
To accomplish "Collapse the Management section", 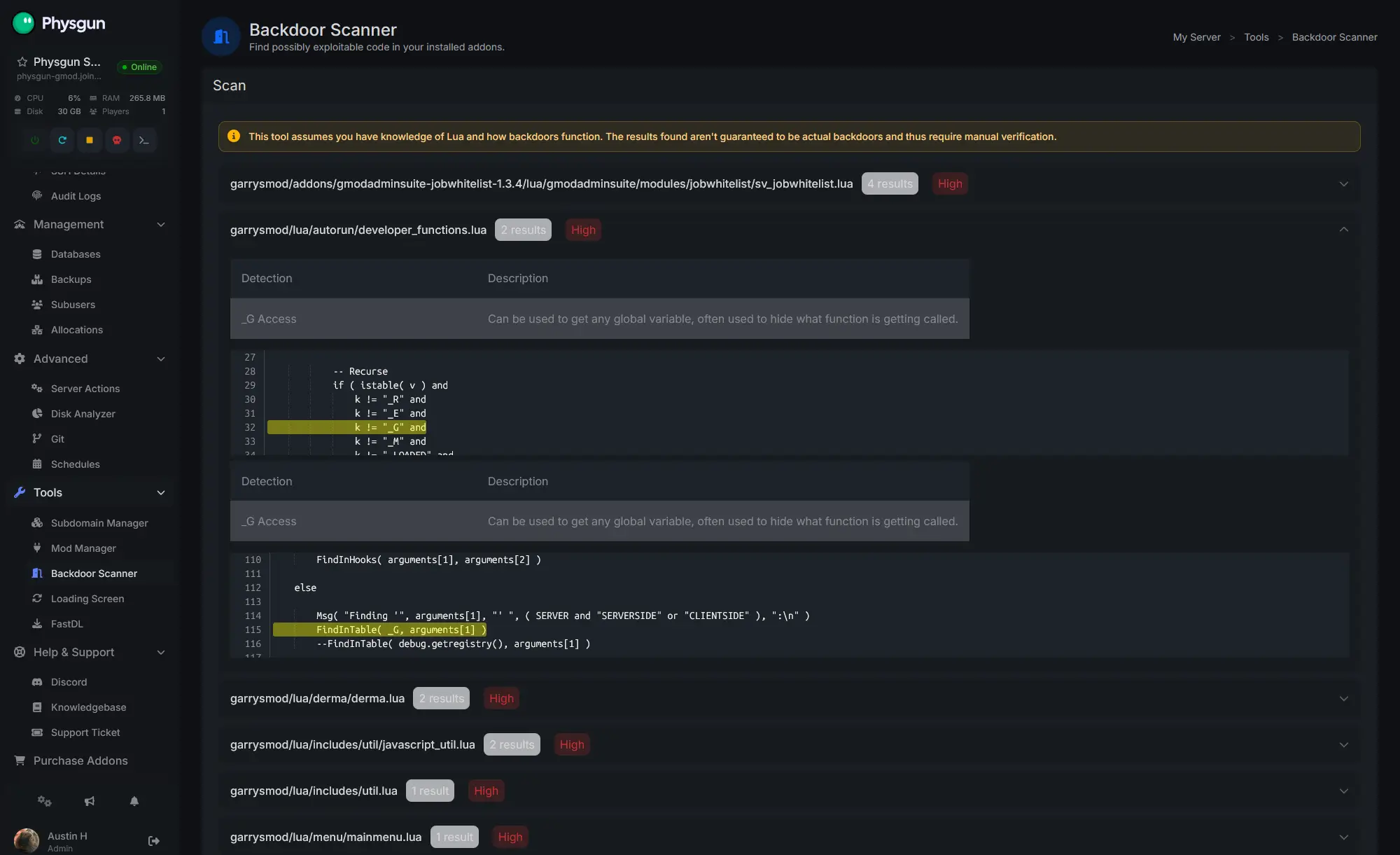I will pos(161,224).
